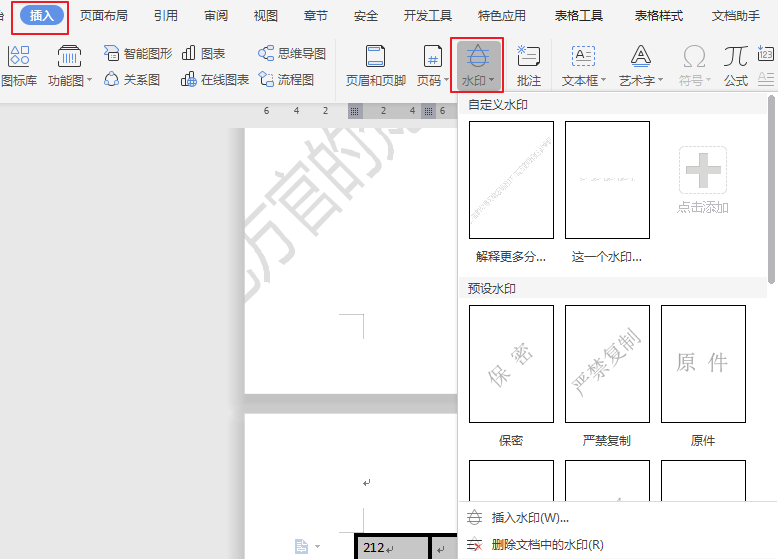Click the 功能图 function chart icon
This screenshot has width=778, height=559.
(x=69, y=56)
